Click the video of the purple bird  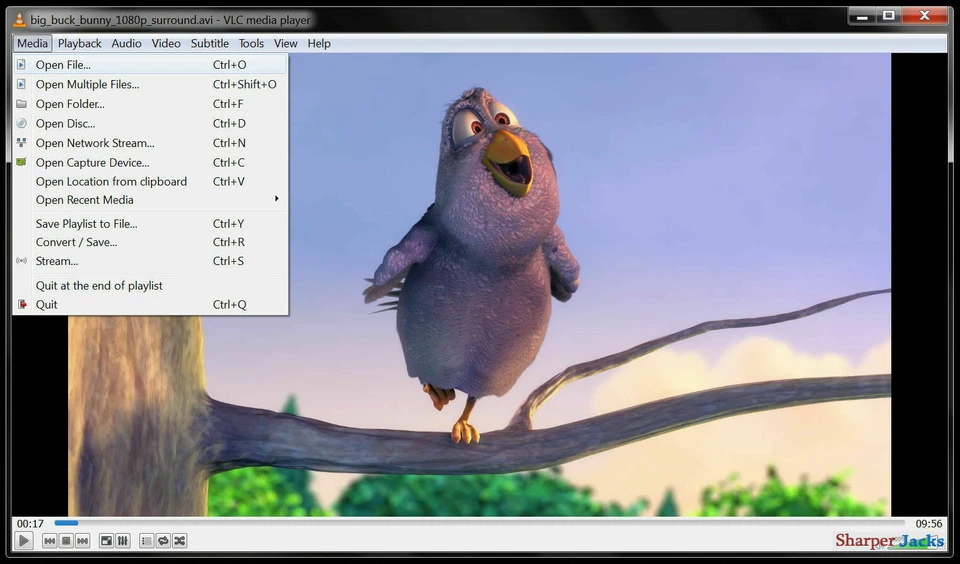(x=480, y=284)
